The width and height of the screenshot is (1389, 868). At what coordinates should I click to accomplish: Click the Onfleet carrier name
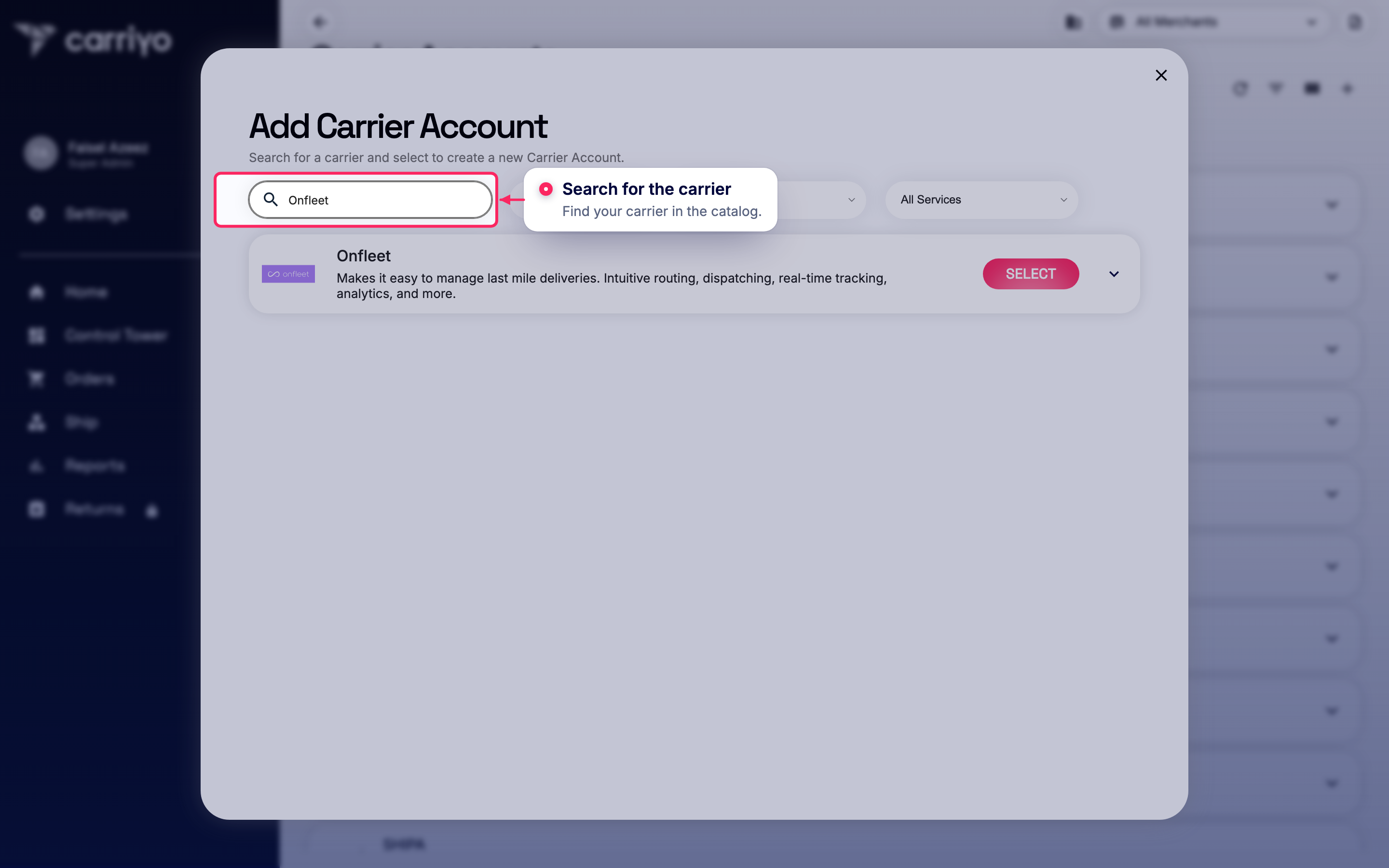[x=363, y=256]
